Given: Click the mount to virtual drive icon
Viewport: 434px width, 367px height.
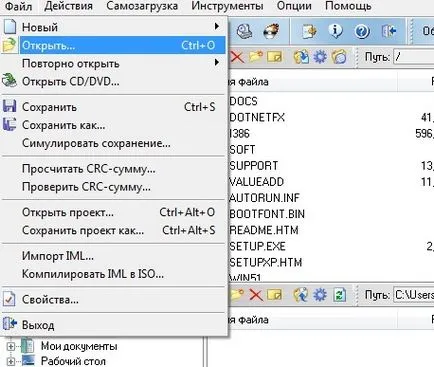Looking at the screenshot, I should pyautogui.click(x=245, y=31).
